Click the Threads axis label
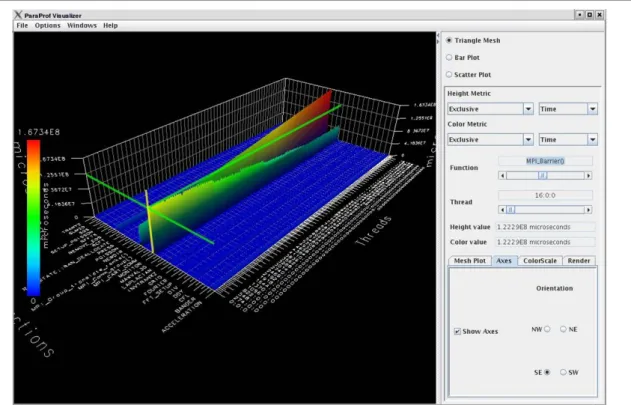Screen dimensions: 631x405 373,231
